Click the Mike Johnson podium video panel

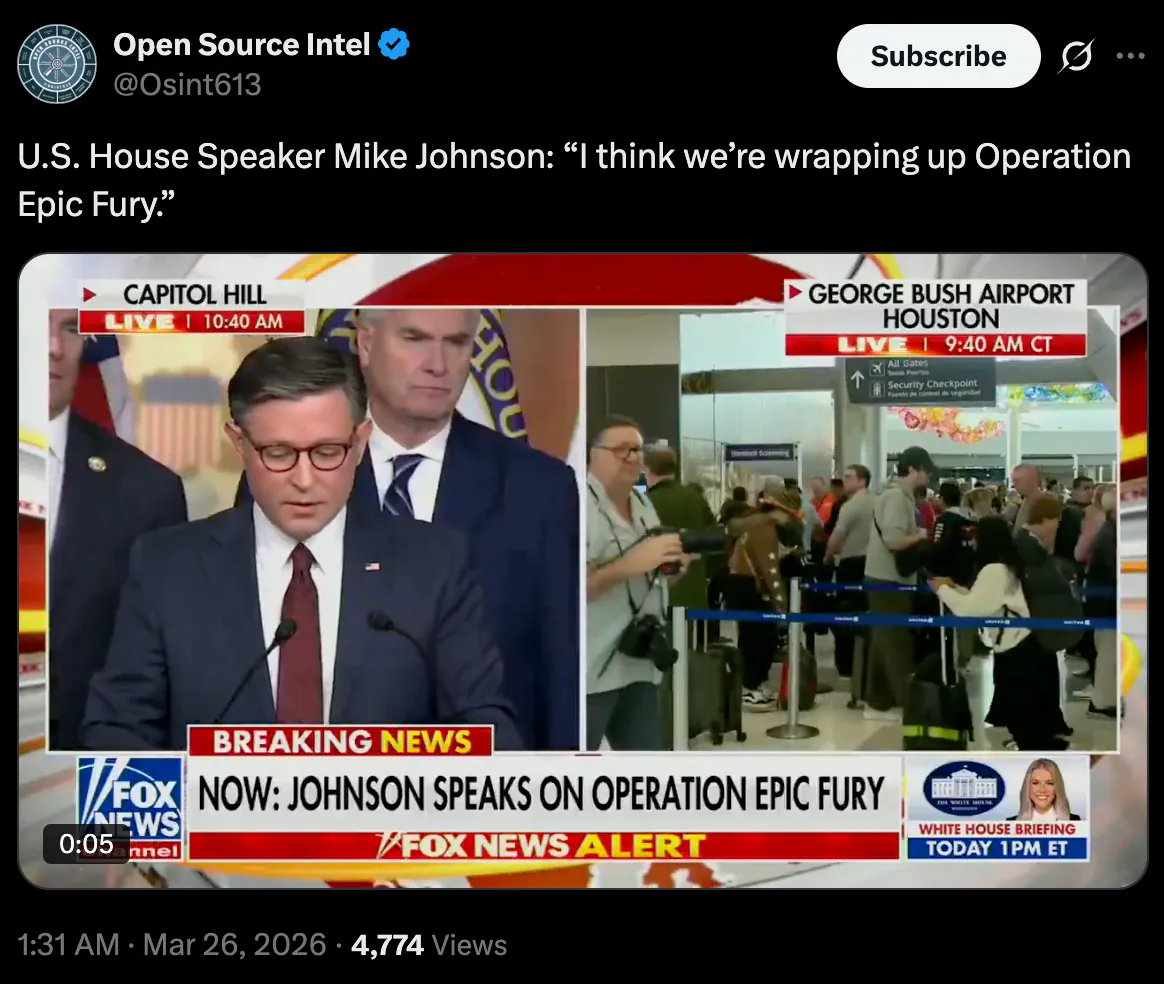click(314, 528)
